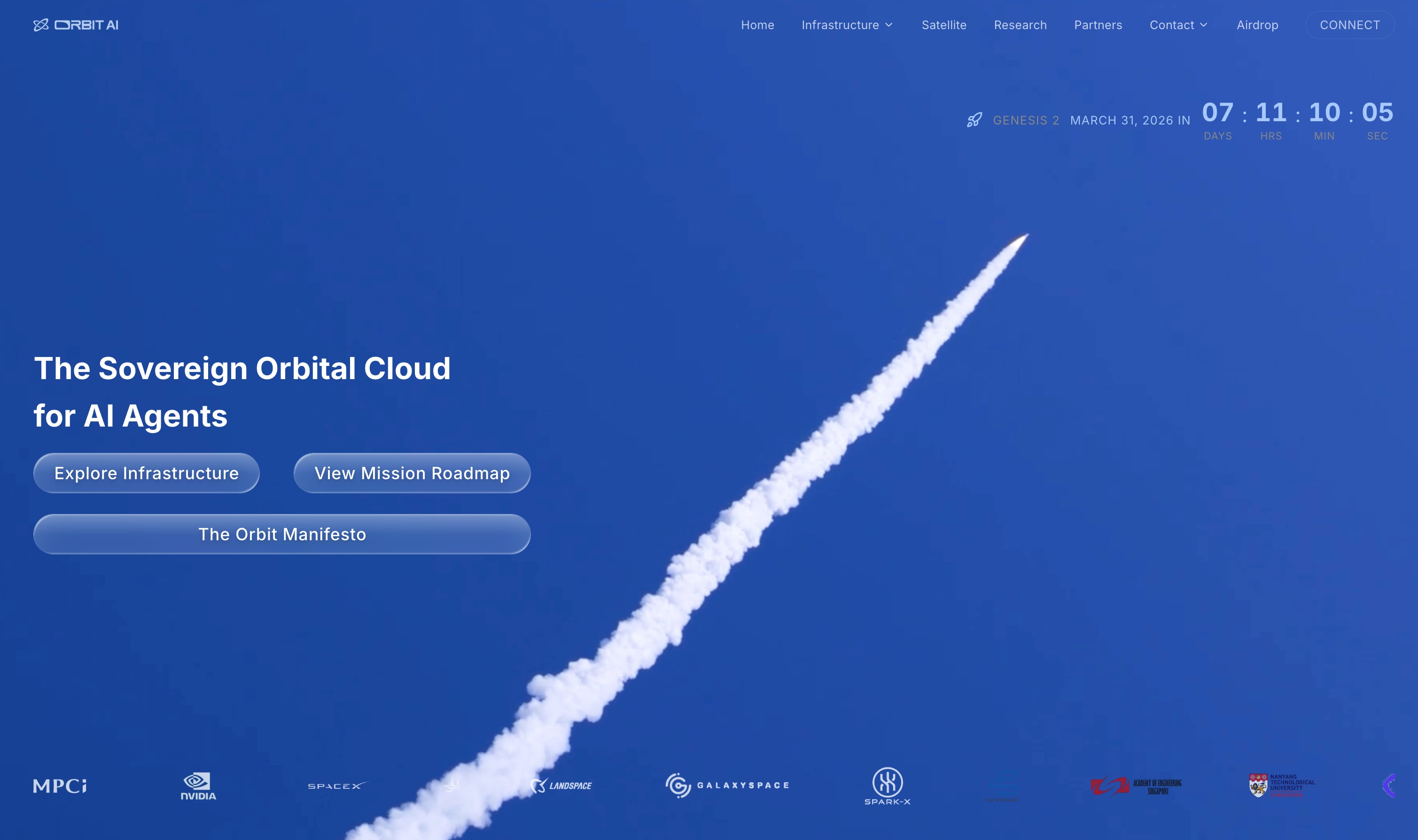Open the Satellite nav item
Viewport: 1418px width, 840px height.
pyautogui.click(x=943, y=25)
